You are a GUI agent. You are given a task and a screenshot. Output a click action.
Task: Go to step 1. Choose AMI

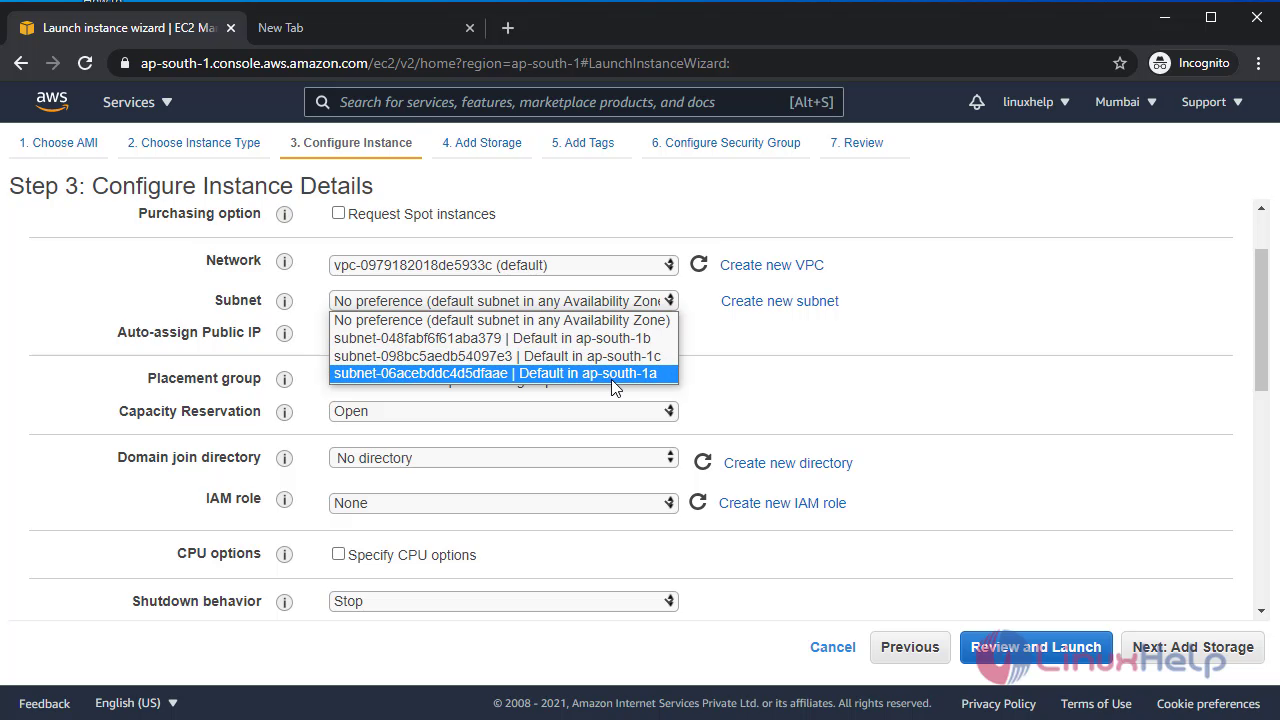point(59,143)
